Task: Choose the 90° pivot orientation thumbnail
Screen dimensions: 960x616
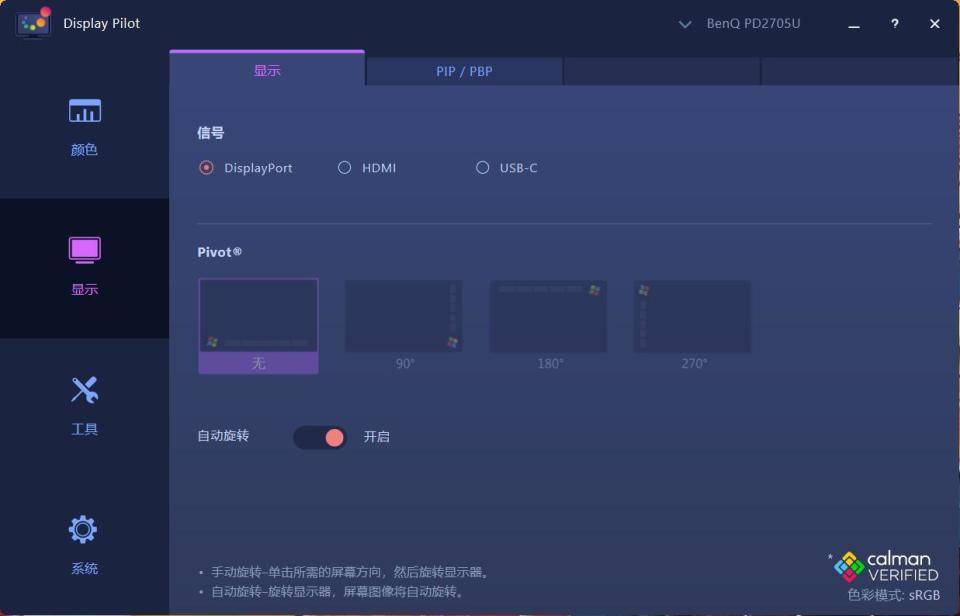Action: [x=404, y=316]
